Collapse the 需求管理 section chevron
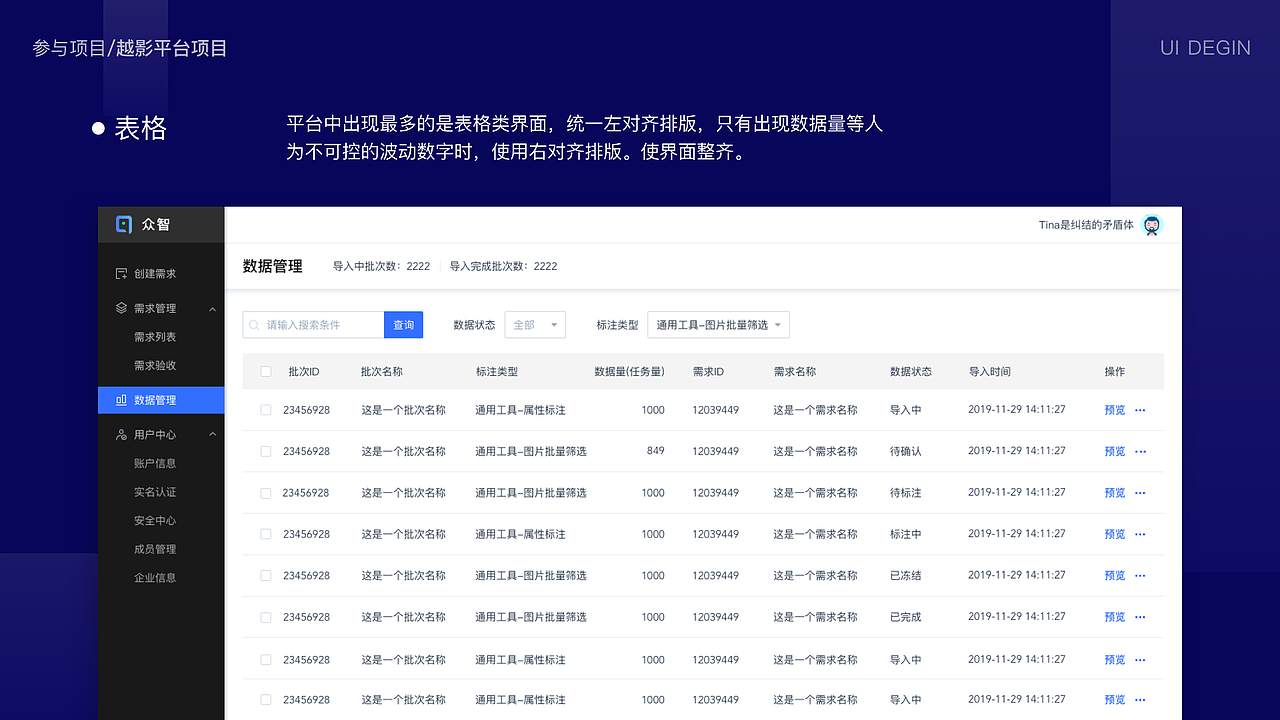The image size is (1280, 720). point(212,308)
